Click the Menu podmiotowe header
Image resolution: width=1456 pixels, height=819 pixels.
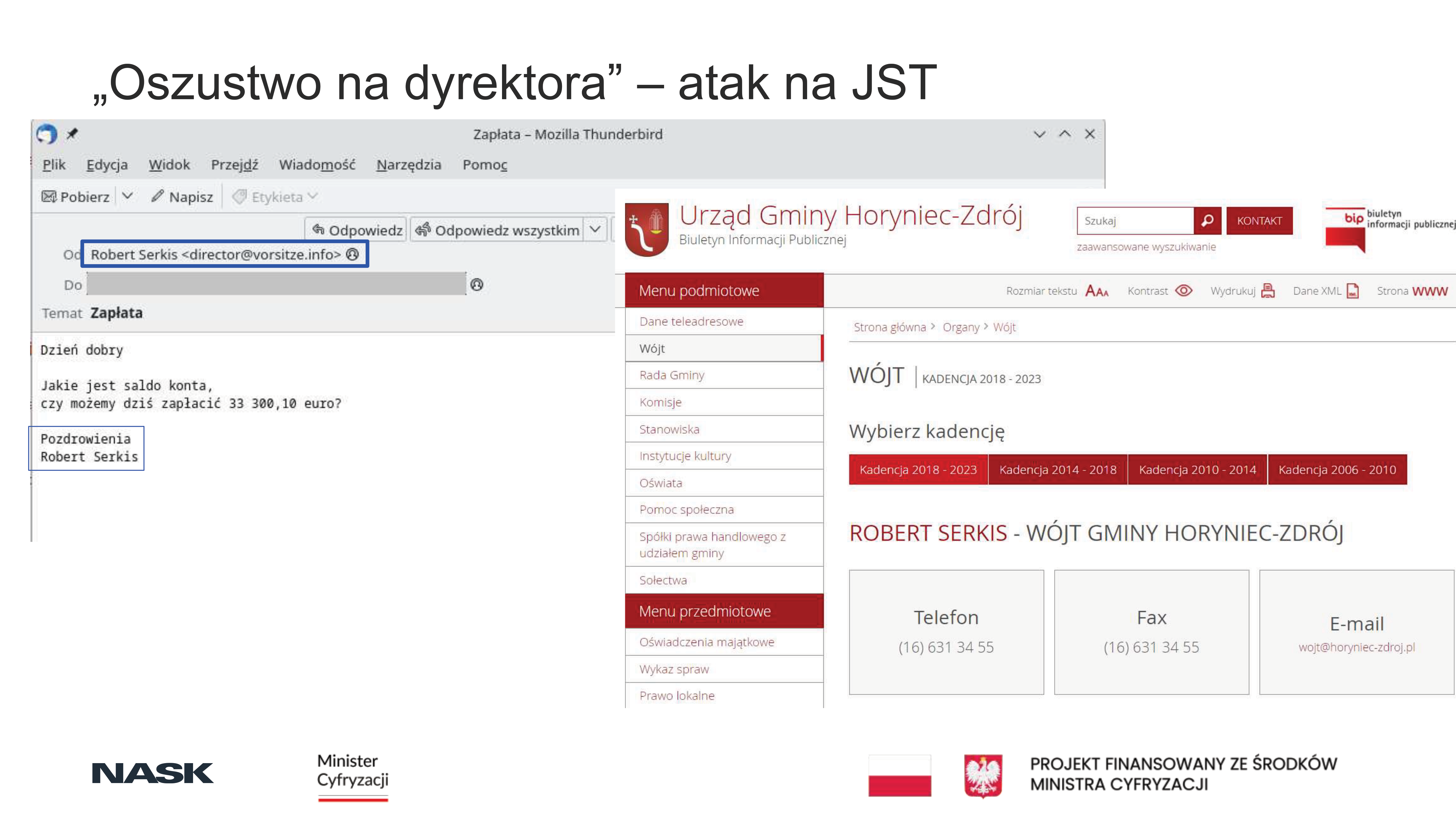(x=724, y=290)
